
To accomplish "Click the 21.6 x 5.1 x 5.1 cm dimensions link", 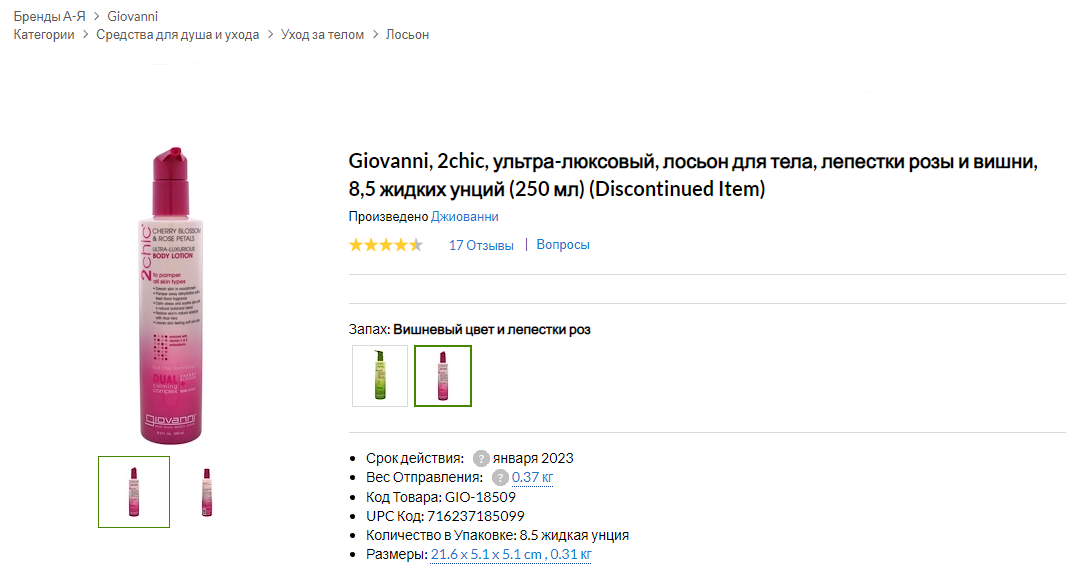I will (486, 555).
